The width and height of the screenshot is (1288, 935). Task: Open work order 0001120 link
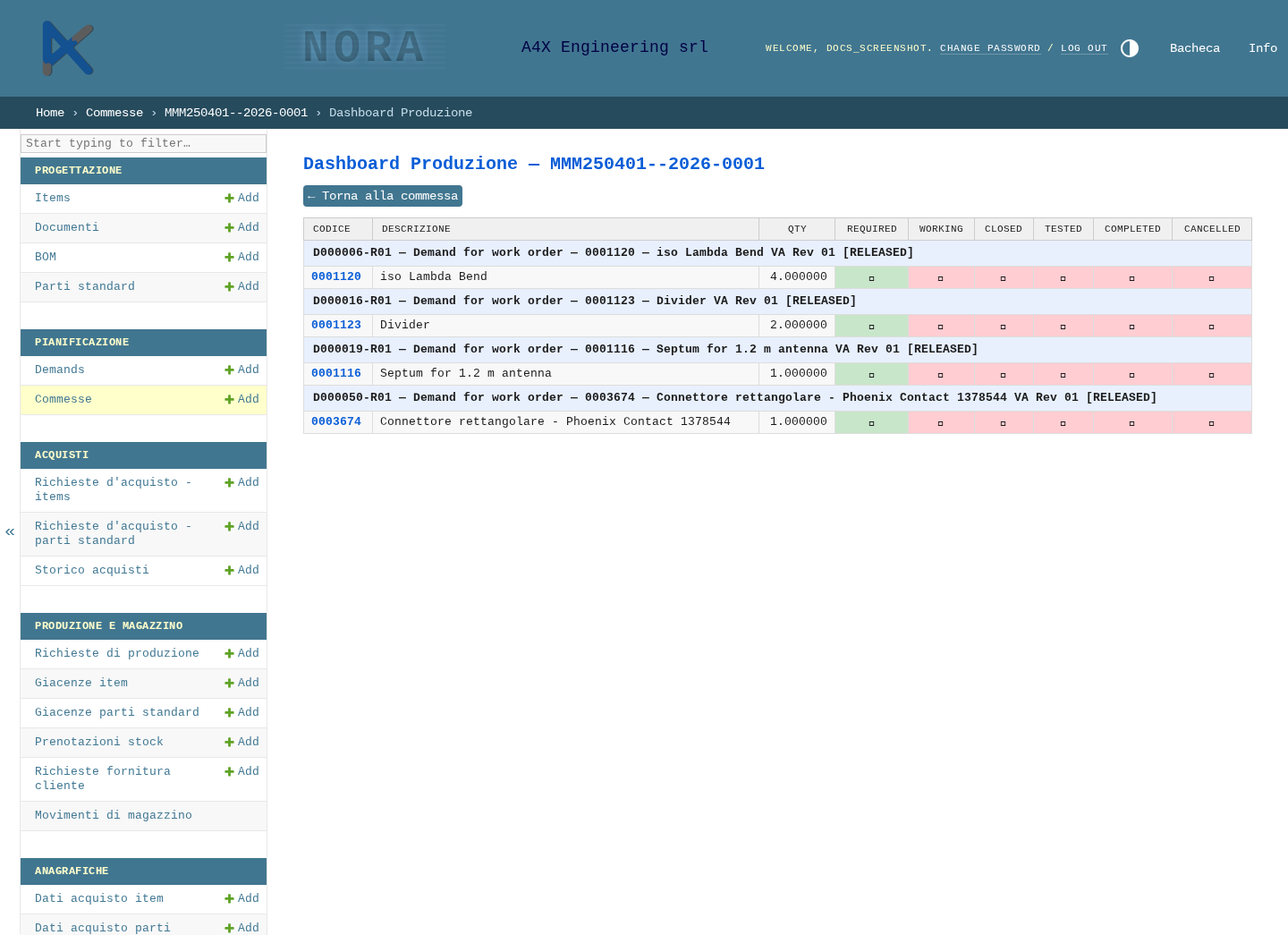336,276
